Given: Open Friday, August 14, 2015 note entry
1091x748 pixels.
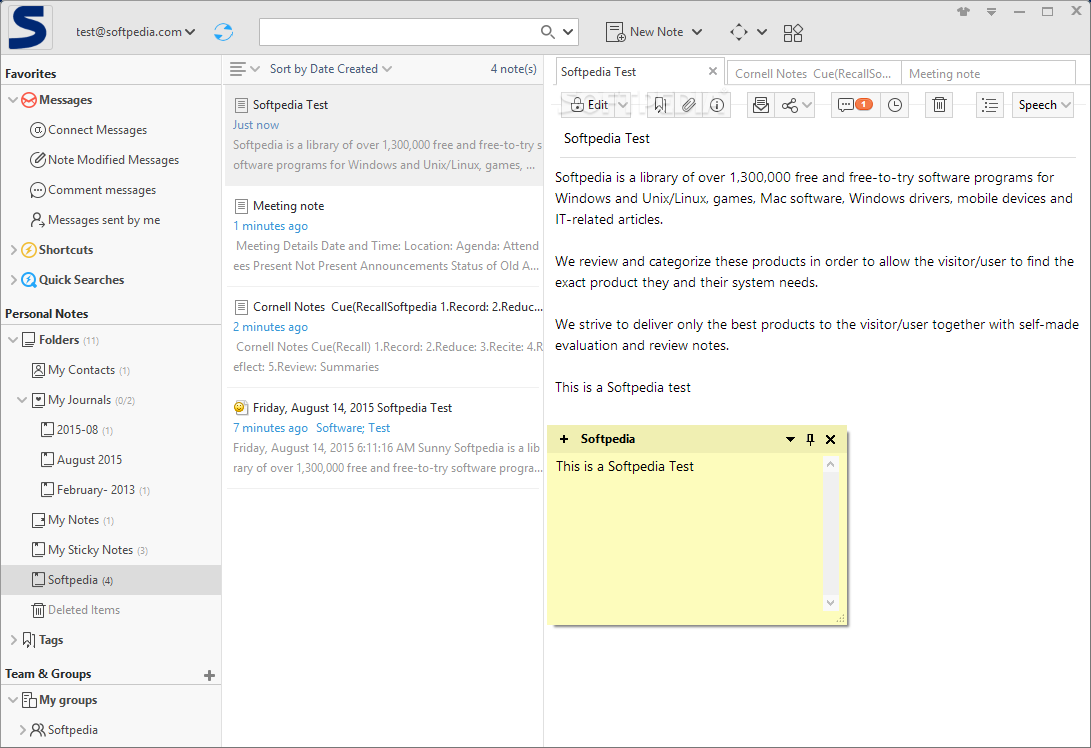Looking at the screenshot, I should click(x=384, y=438).
